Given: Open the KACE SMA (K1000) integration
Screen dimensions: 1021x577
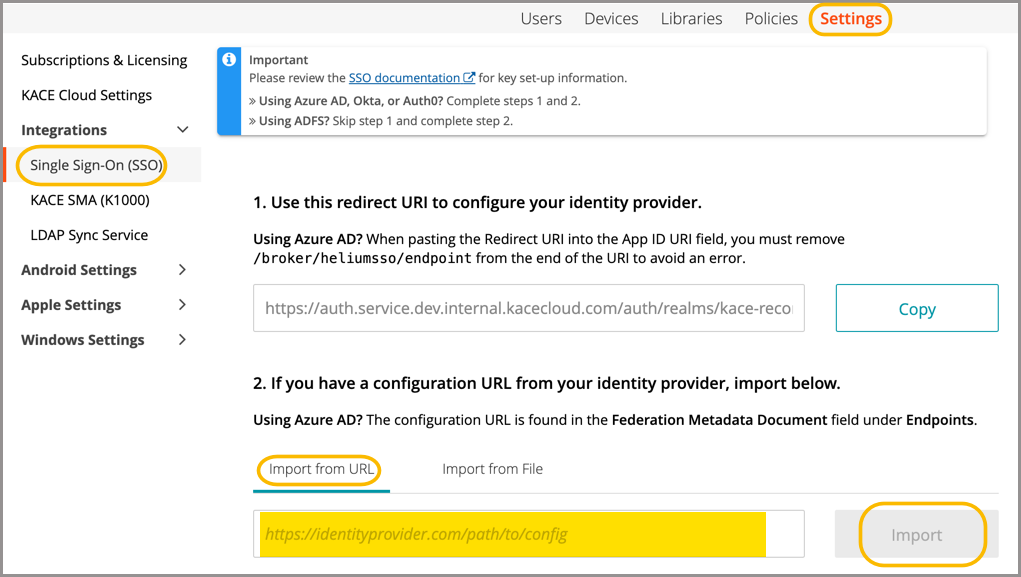Looking at the screenshot, I should [x=90, y=200].
